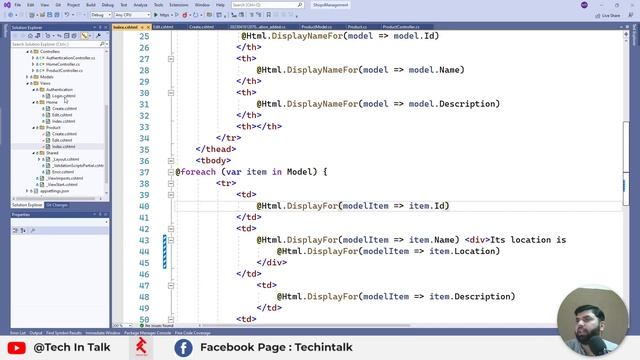Viewport: 640px width, 360px height.
Task: Open the editor zoom percentage dropdown
Action: pyautogui.click(x=122, y=326)
